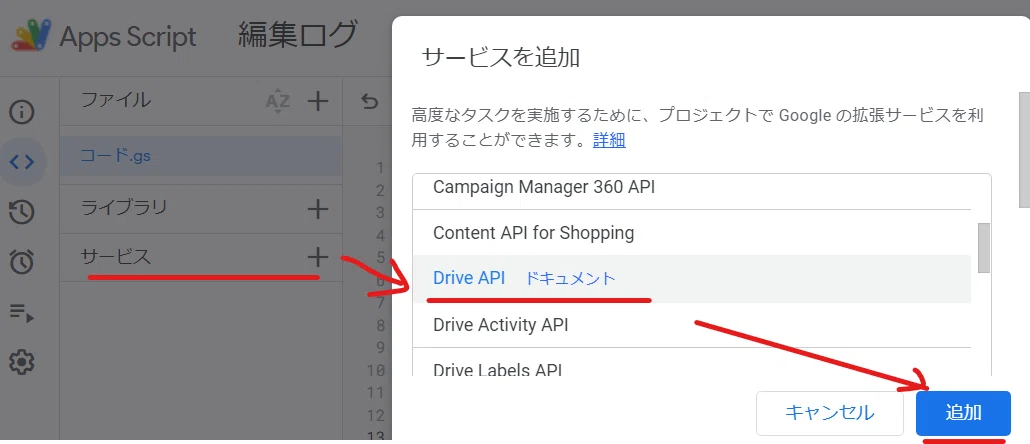This screenshot has width=1030, height=444.
Task: Click the サービス section label
Action: pos(116,256)
